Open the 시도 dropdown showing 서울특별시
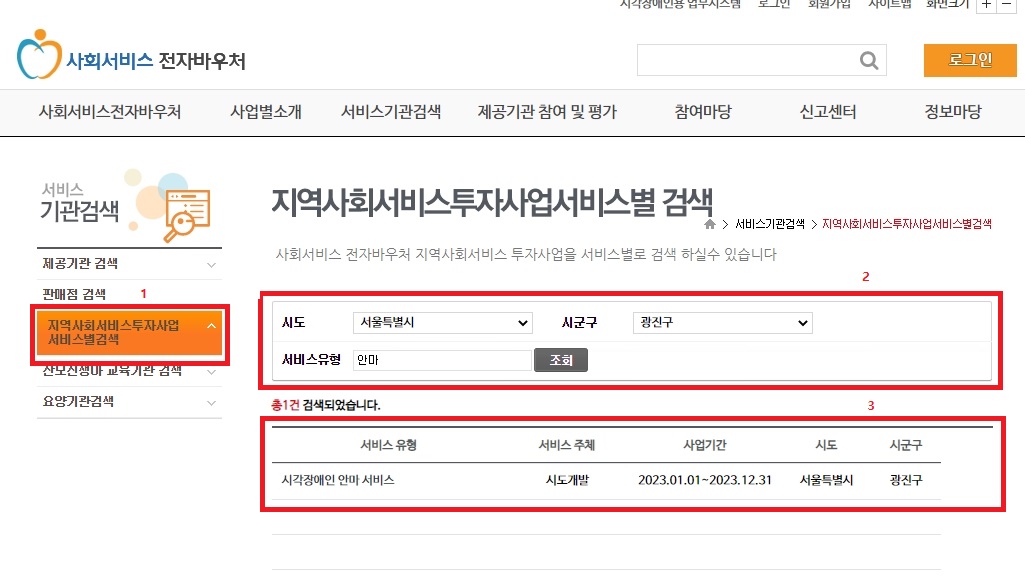Viewport: 1025px width, 583px height. point(442,322)
